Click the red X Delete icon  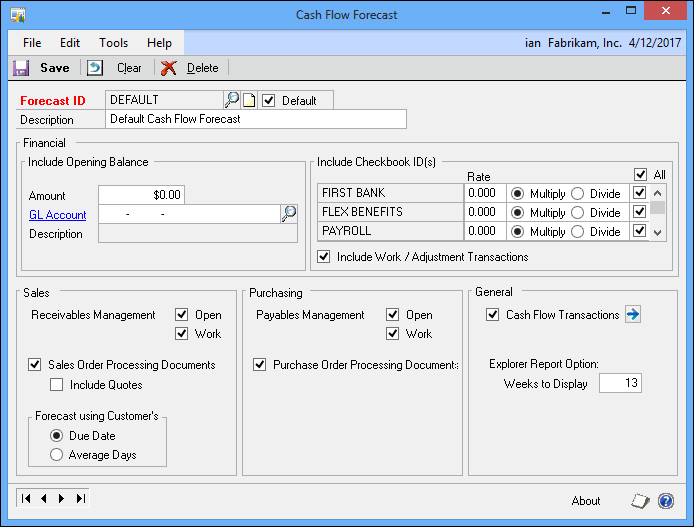point(169,68)
